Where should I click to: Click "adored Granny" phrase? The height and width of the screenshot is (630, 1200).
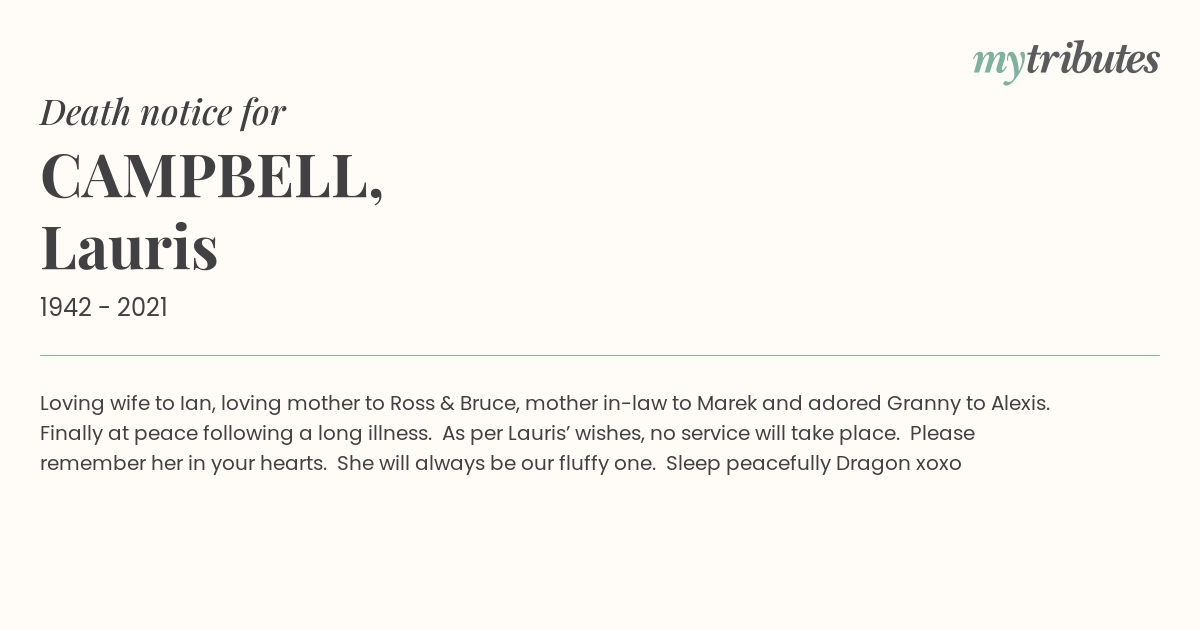pos(881,404)
